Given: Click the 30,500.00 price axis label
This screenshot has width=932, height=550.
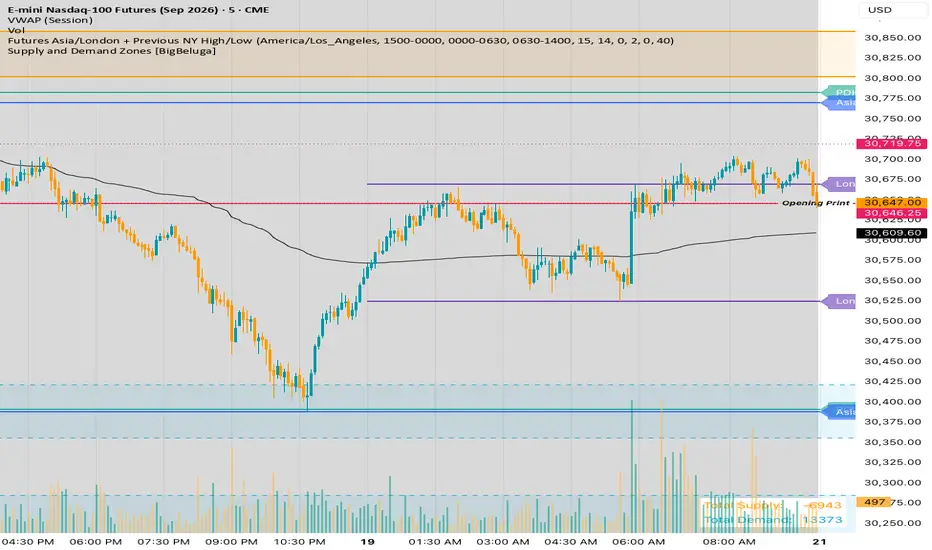Looking at the screenshot, I should pos(892,320).
